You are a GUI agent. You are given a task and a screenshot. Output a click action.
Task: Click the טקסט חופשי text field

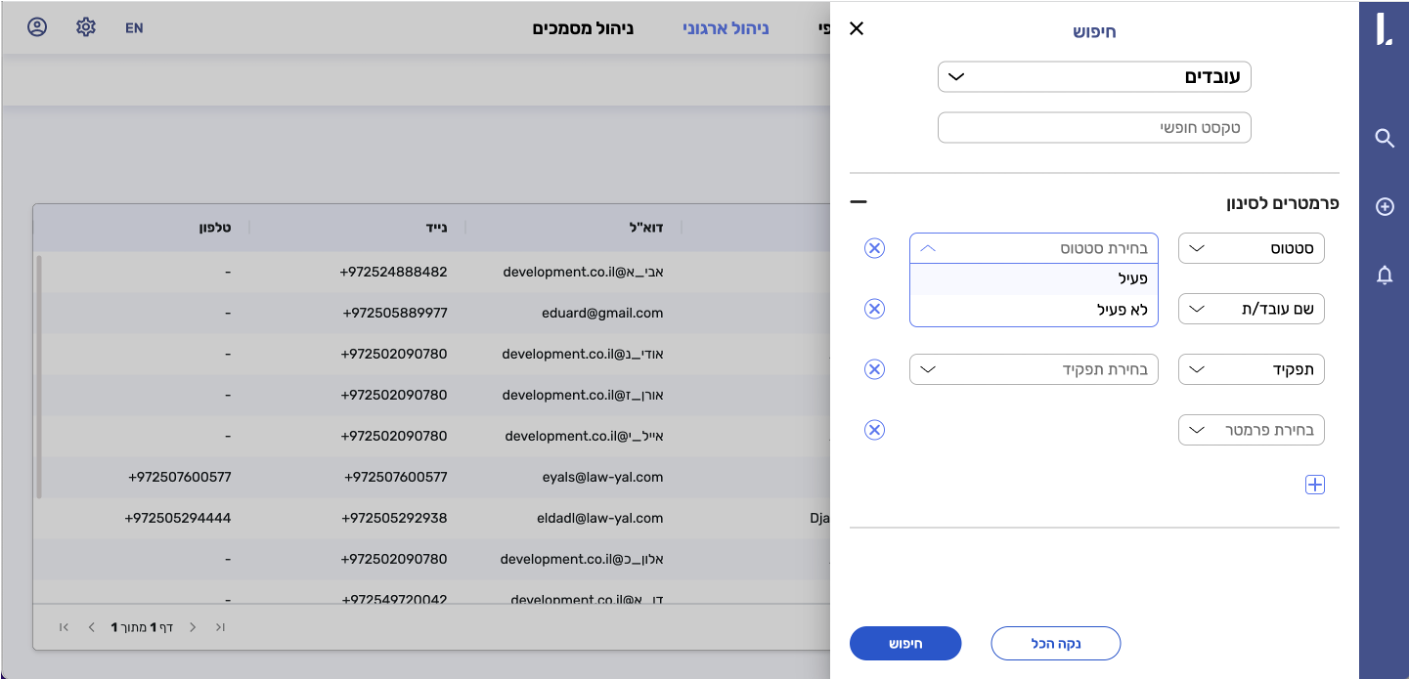tap(1094, 128)
